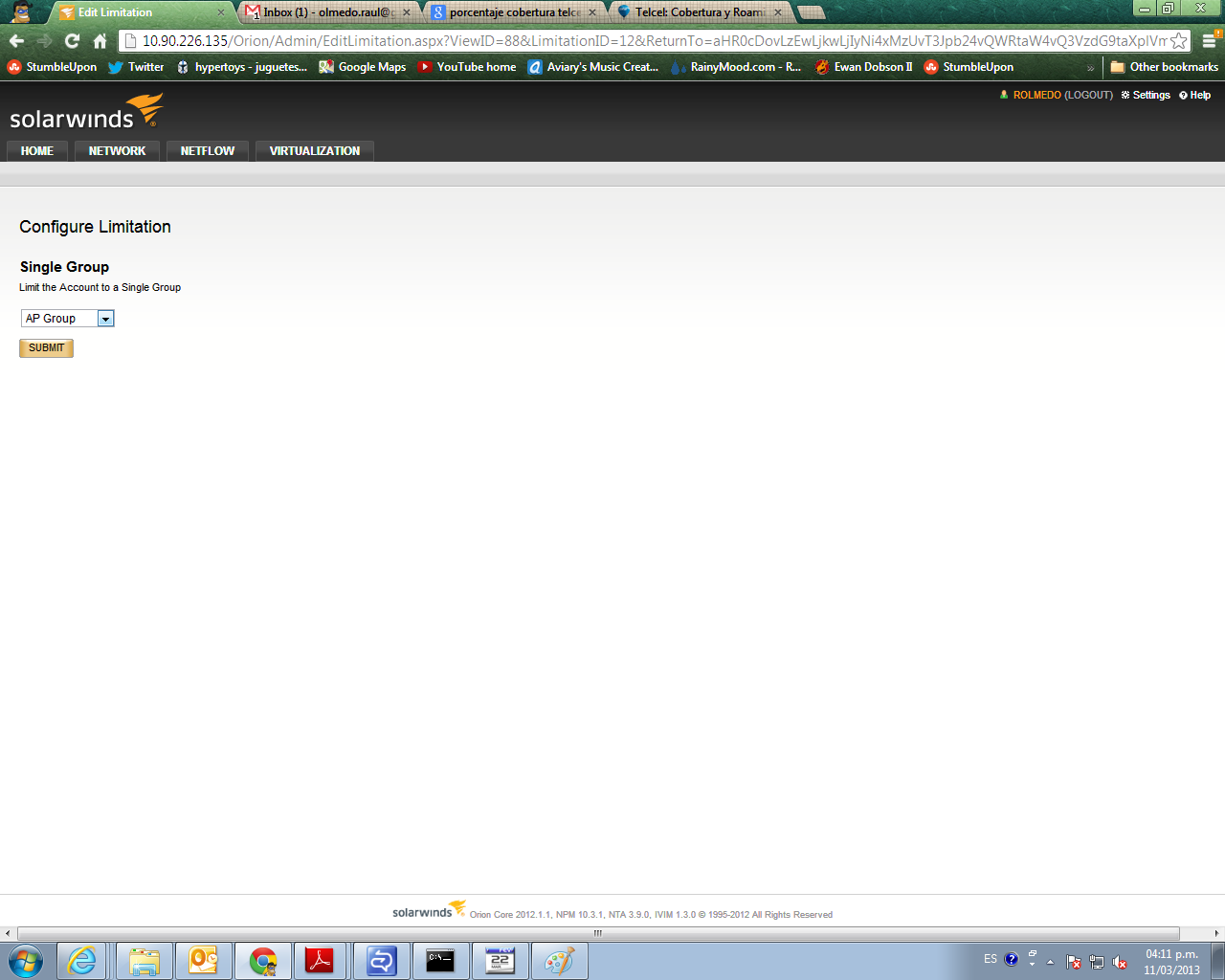This screenshot has width=1225, height=980.
Task: Open the HOME tab
Action: (37, 151)
